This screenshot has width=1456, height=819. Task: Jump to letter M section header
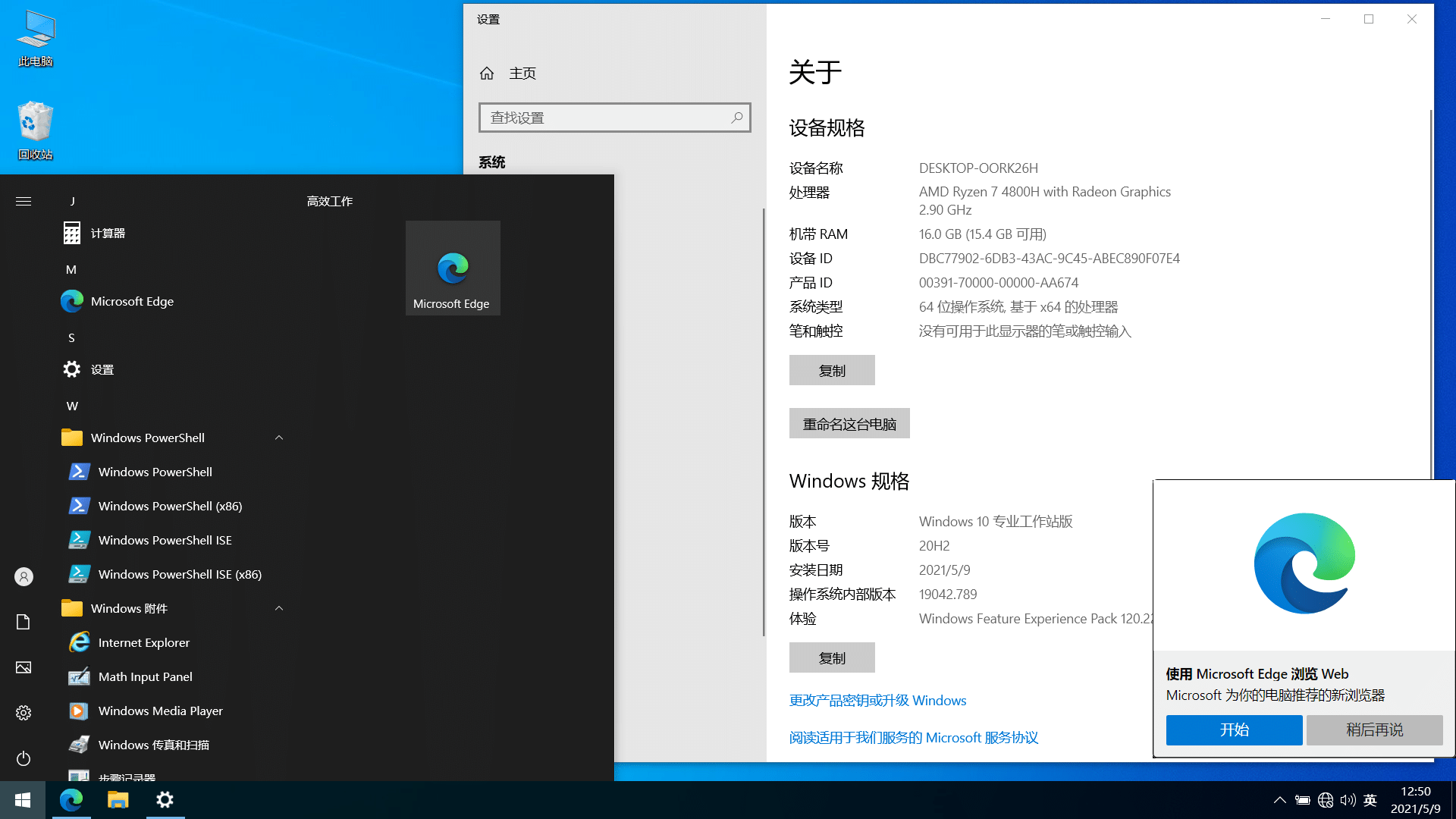[71, 269]
